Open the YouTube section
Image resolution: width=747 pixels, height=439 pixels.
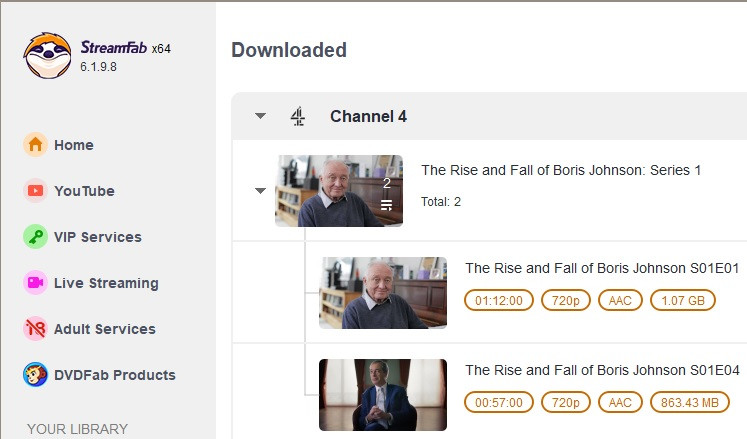[x=84, y=191]
